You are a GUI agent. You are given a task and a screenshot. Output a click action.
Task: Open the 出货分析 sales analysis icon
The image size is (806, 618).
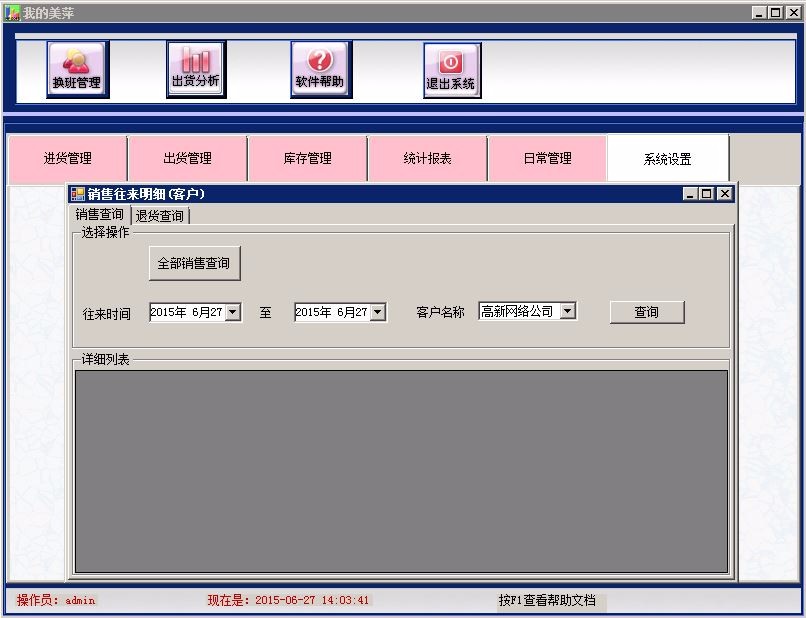click(196, 69)
